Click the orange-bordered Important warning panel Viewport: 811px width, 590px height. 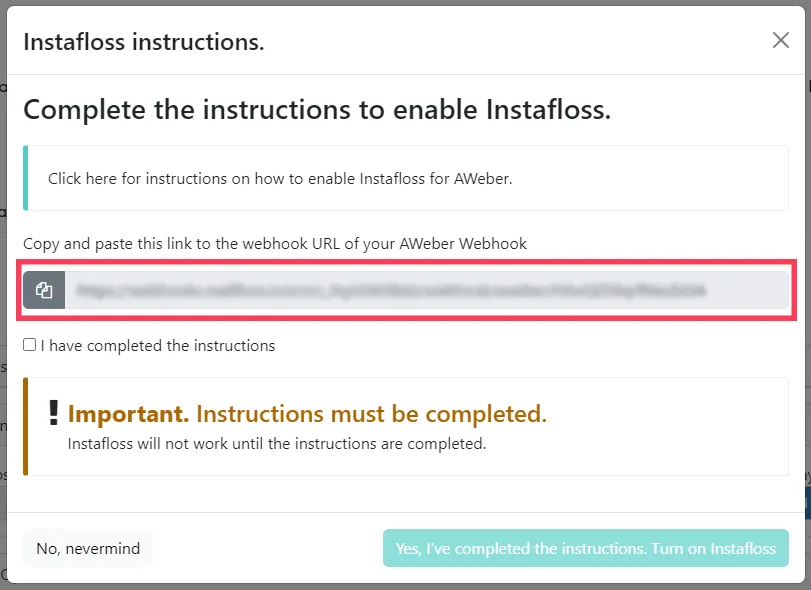coord(406,427)
